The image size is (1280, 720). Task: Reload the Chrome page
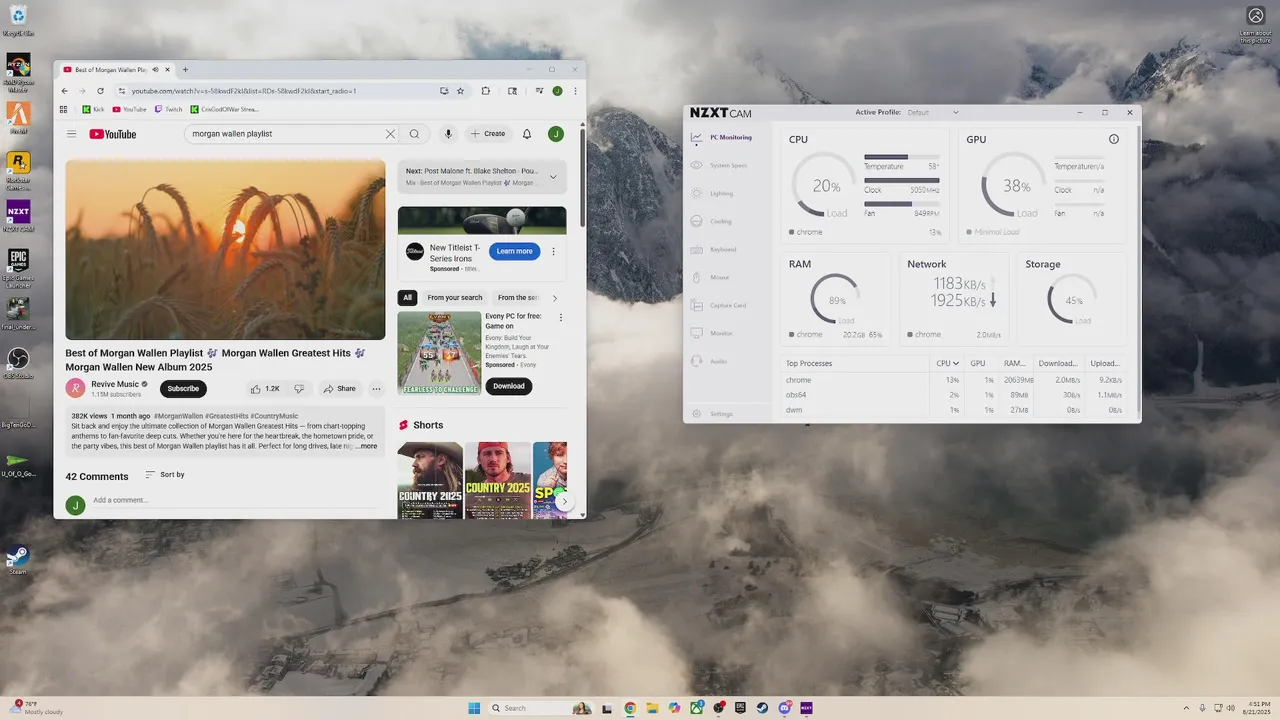click(100, 91)
